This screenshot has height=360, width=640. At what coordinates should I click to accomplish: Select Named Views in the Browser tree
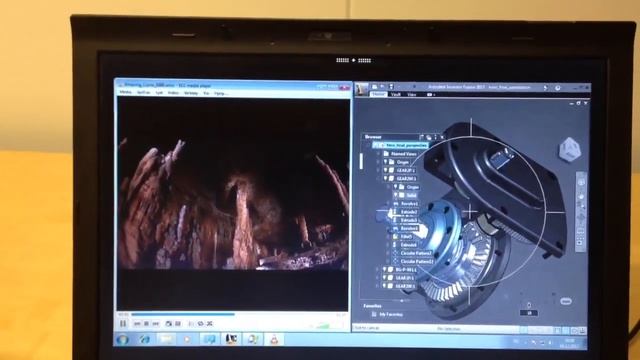[404, 154]
